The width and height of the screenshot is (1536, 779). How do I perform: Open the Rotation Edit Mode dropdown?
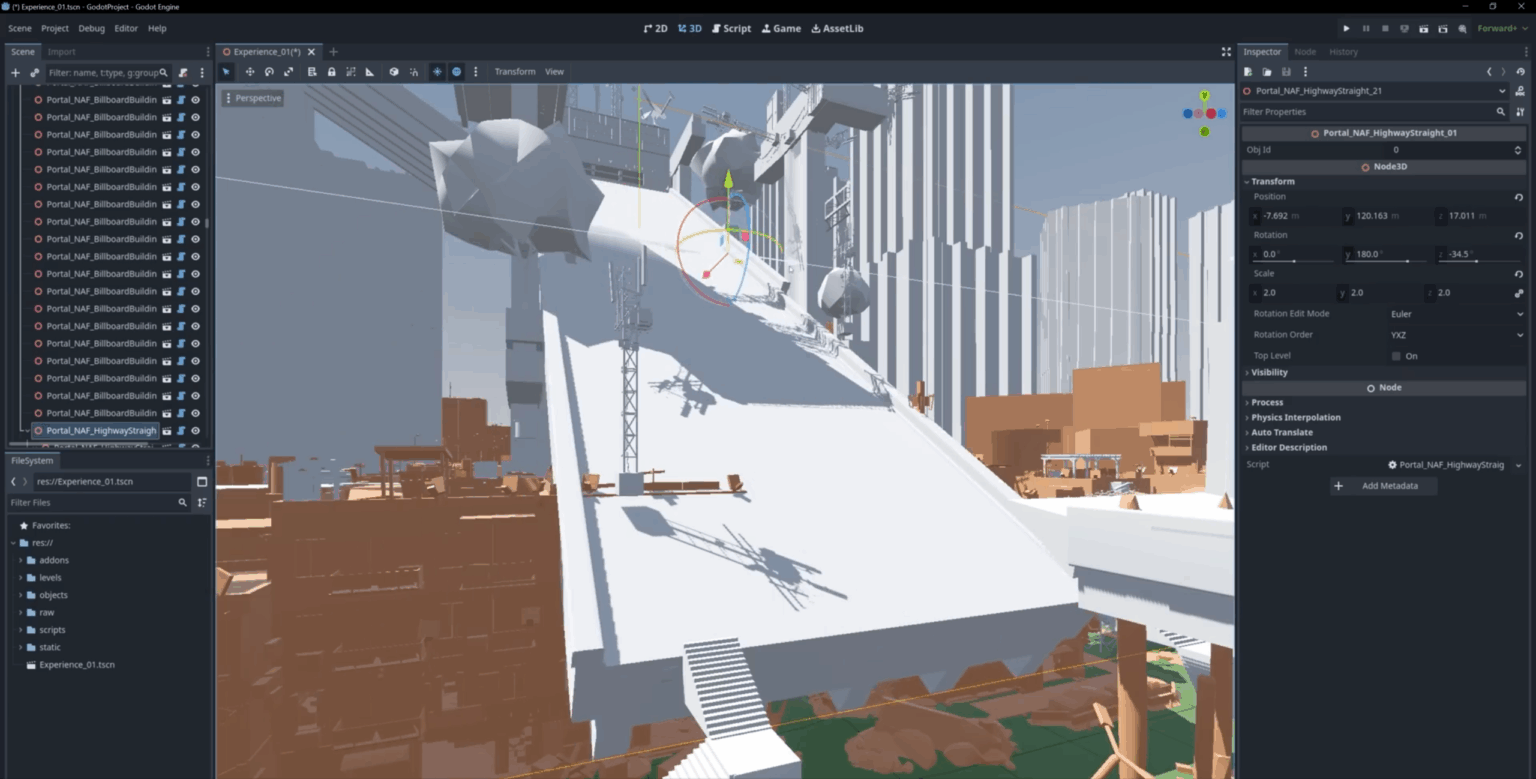coord(1455,313)
